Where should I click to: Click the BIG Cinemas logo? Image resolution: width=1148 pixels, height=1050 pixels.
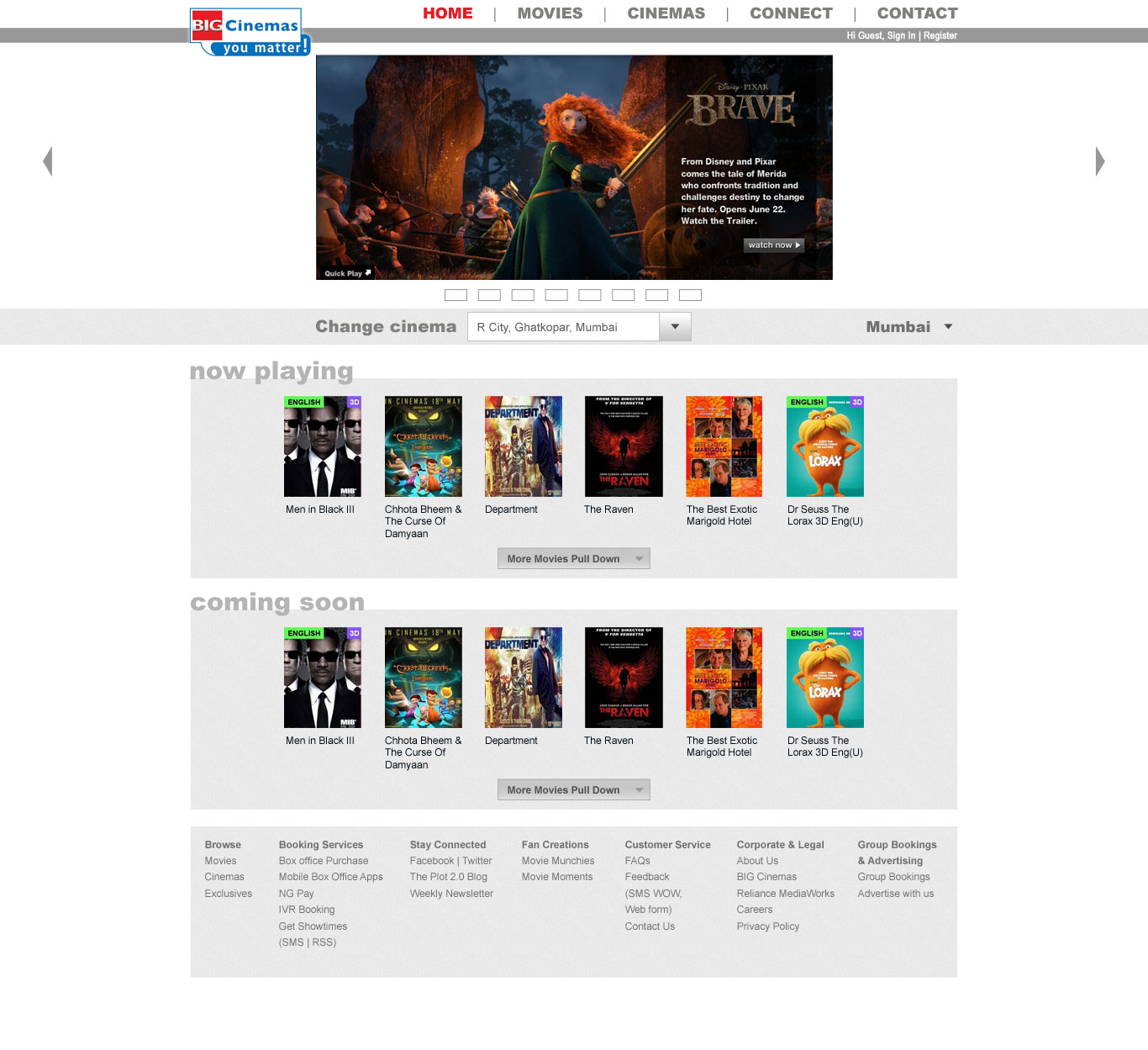[x=250, y=32]
